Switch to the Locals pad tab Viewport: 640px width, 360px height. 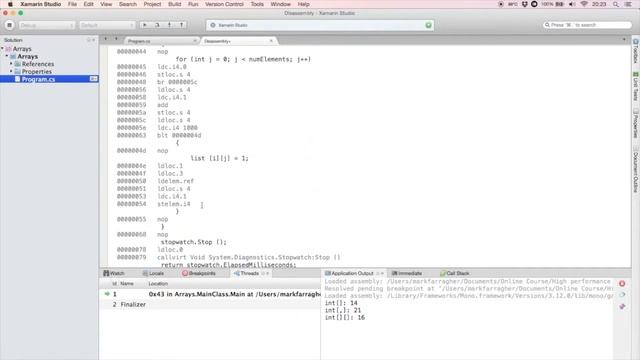coord(153,273)
